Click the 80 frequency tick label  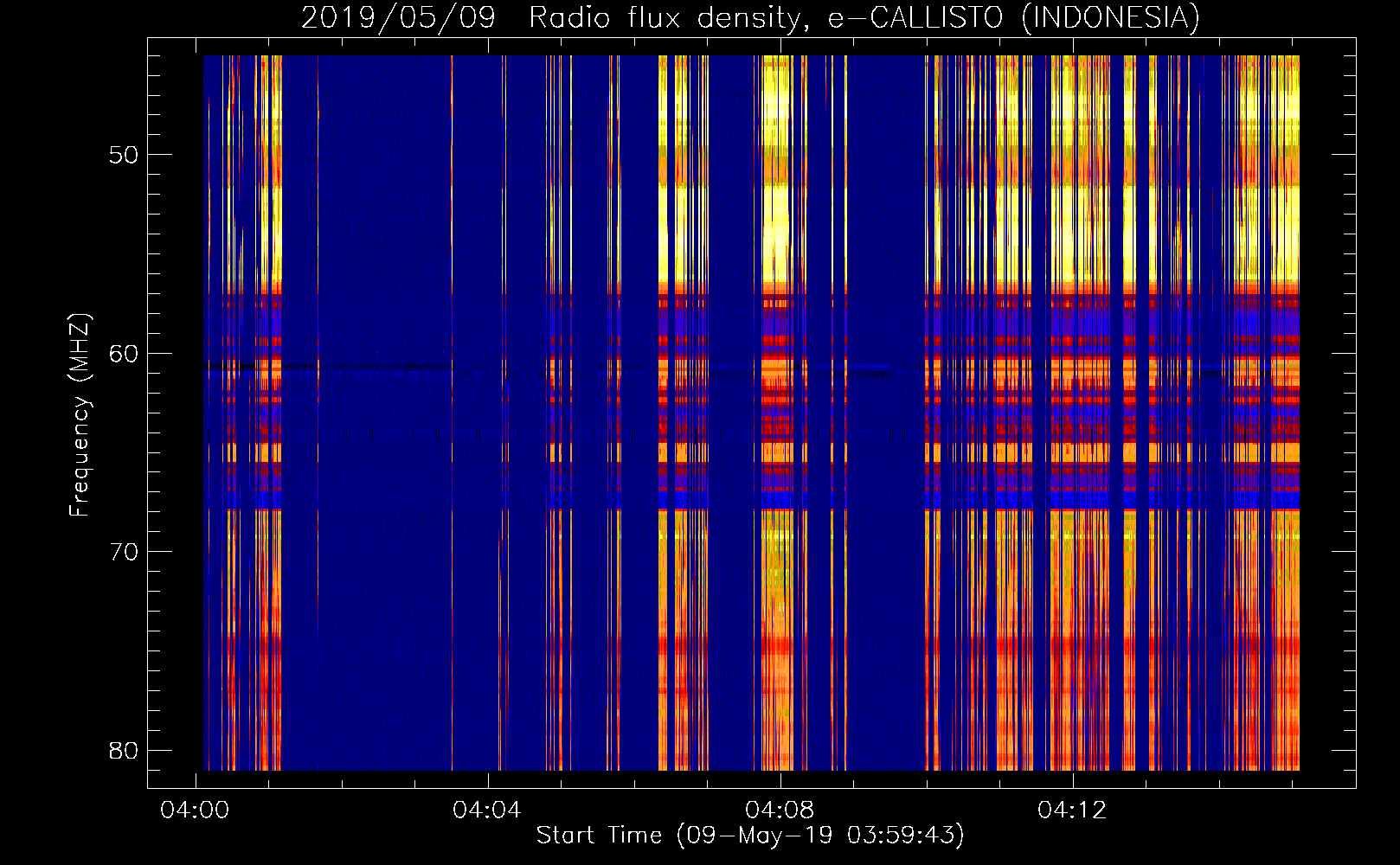pos(124,750)
